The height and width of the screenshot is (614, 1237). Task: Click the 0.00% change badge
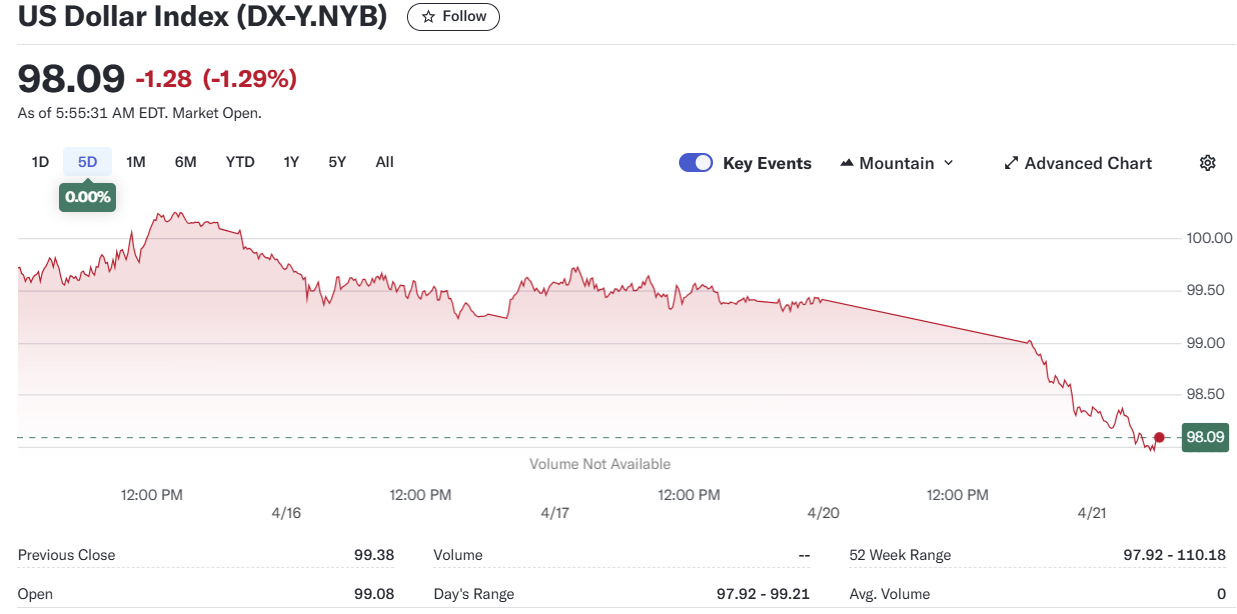pos(88,197)
